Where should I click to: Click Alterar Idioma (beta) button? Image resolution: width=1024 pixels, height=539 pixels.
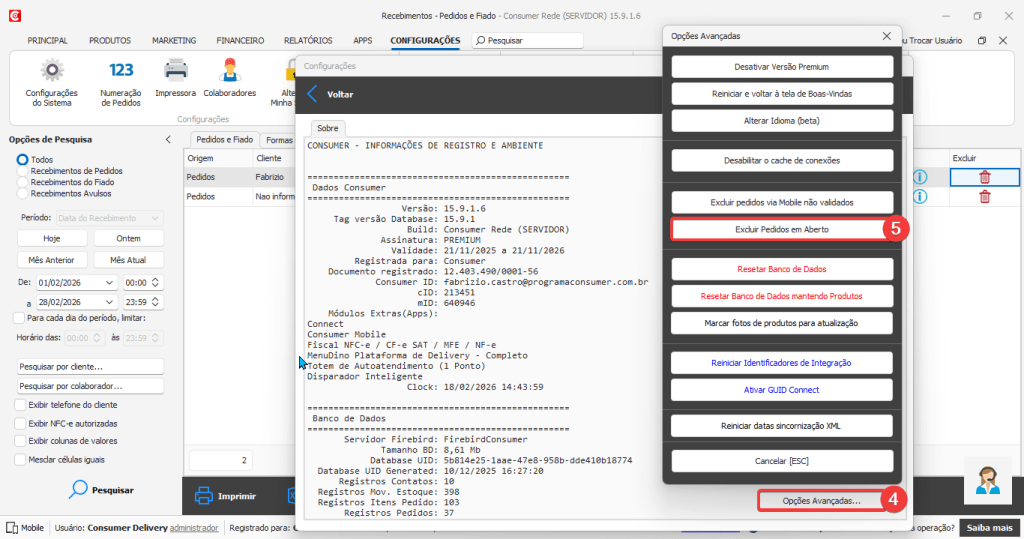click(x=782, y=121)
